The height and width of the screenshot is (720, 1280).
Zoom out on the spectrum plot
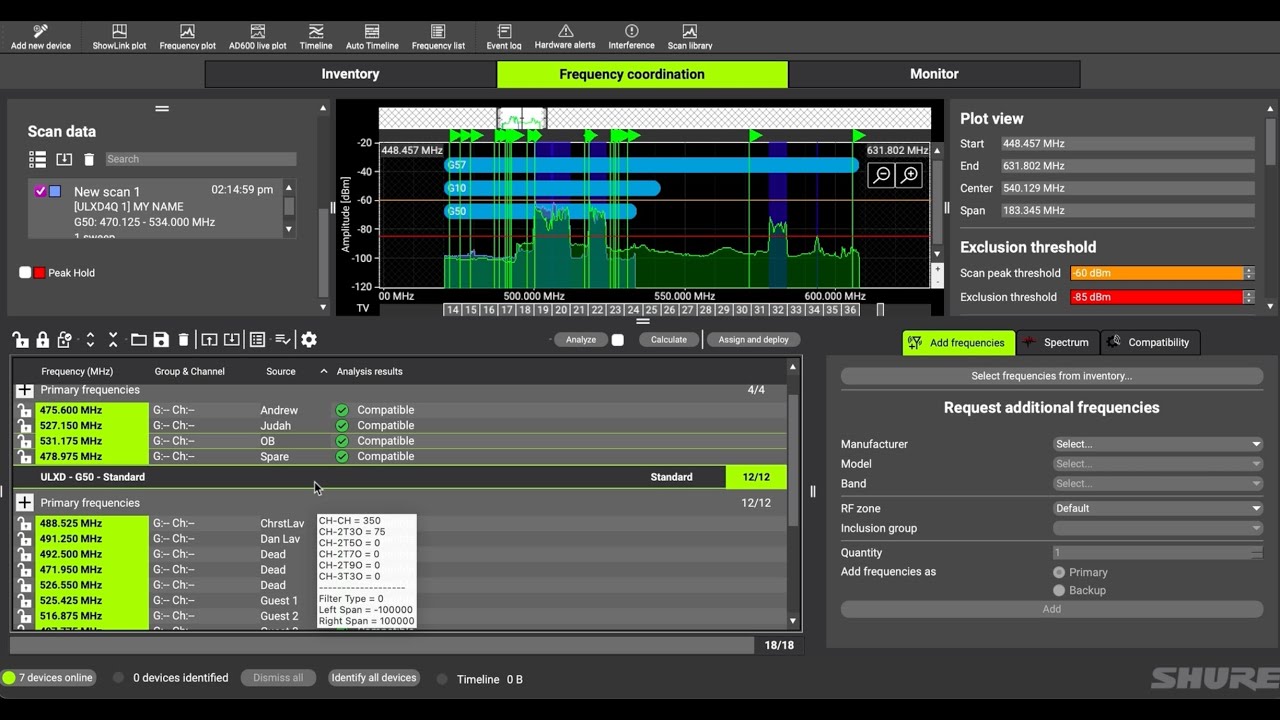881,175
